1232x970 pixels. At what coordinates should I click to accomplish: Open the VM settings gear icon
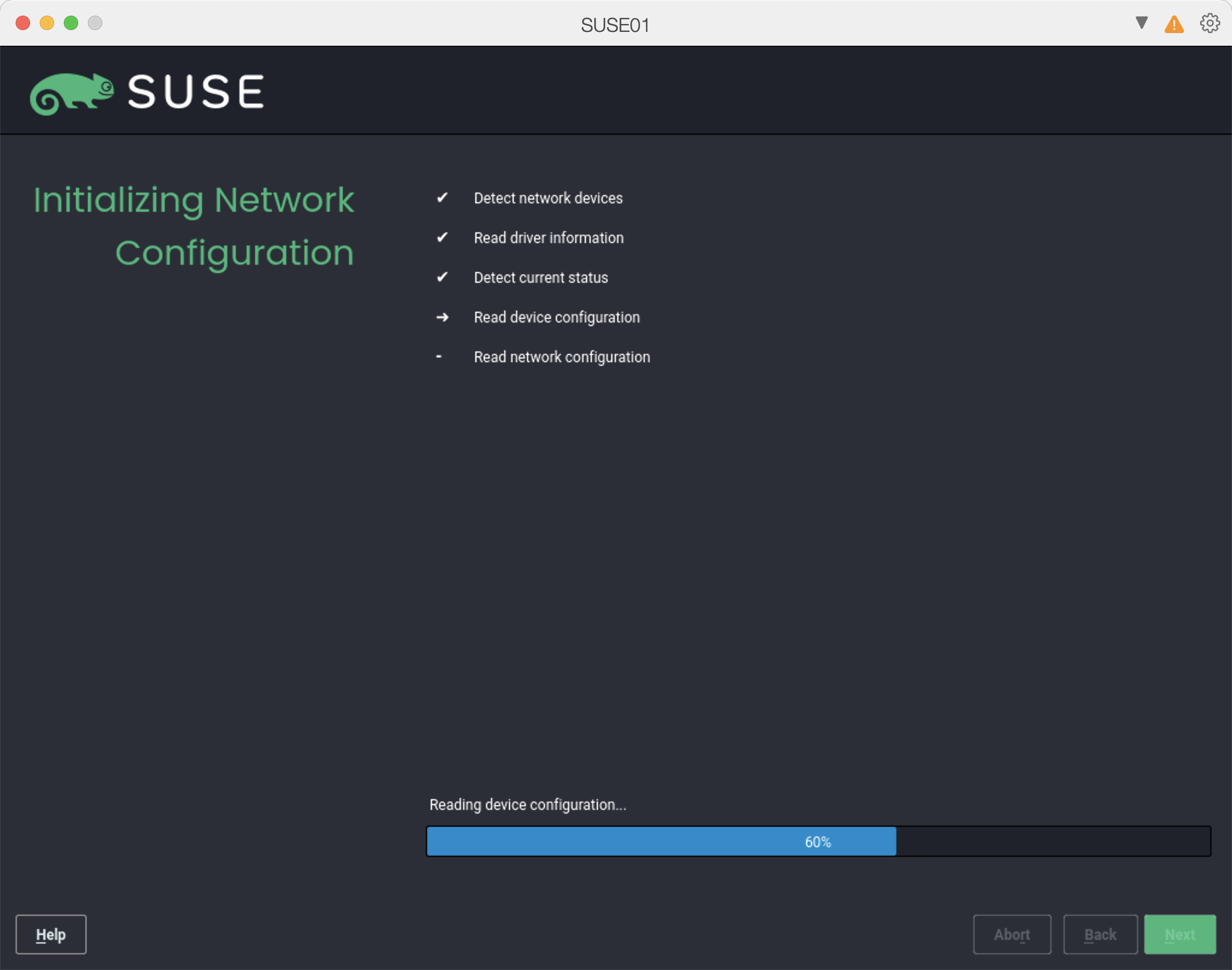pyautogui.click(x=1210, y=23)
